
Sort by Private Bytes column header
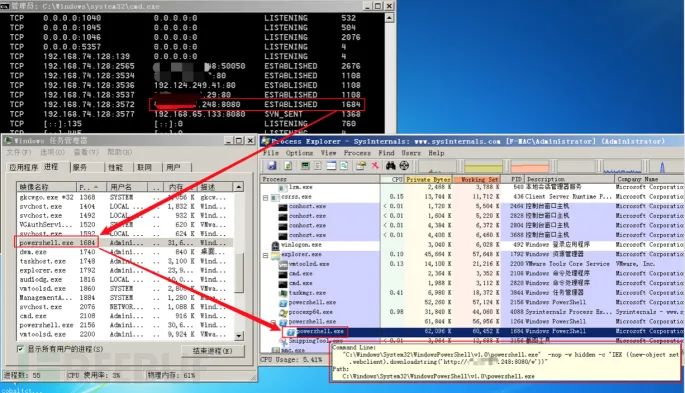[x=428, y=179]
